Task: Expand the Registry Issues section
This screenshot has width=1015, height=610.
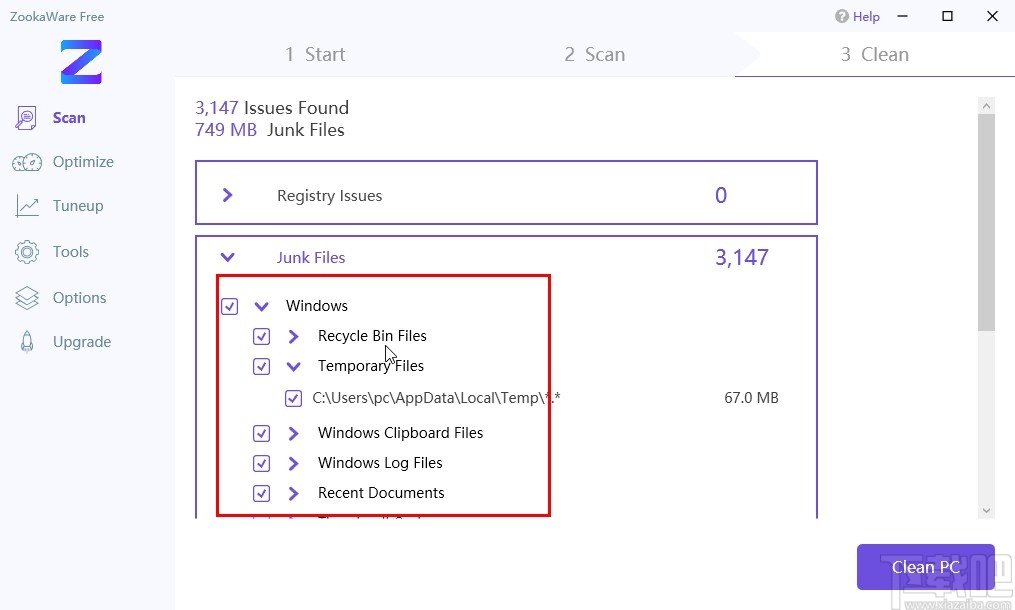Action: [228, 195]
